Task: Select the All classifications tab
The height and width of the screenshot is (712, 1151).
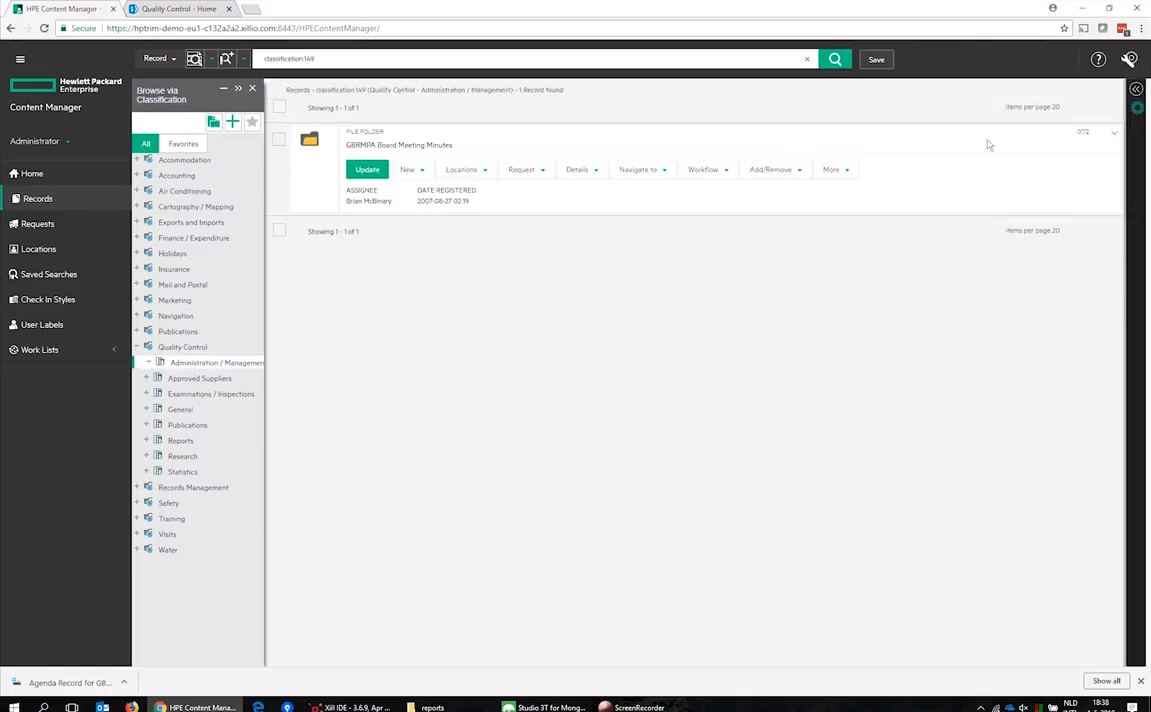Action: [x=146, y=144]
